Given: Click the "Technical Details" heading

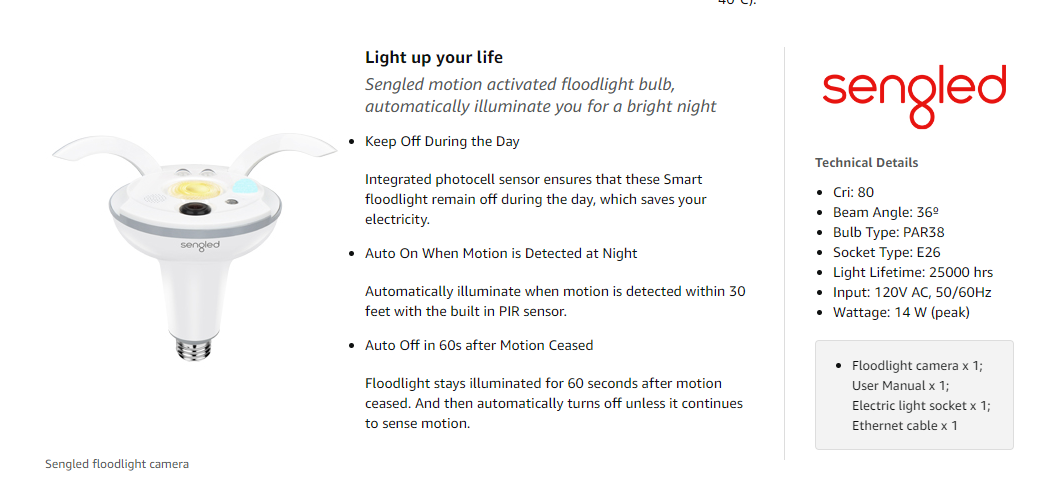Looking at the screenshot, I should tap(866, 163).
